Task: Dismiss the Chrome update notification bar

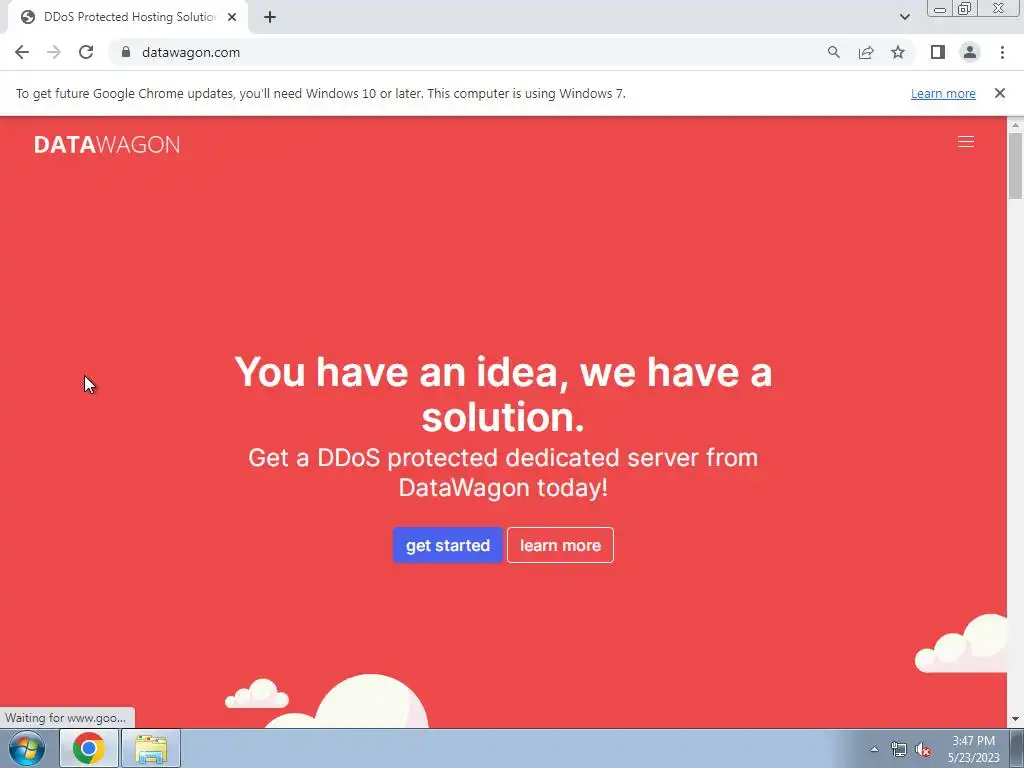Action: [999, 93]
